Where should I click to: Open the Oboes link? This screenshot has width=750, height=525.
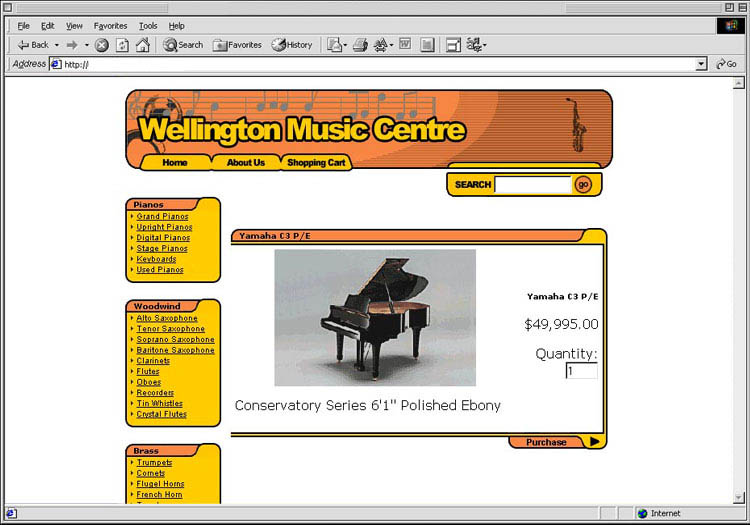point(148,382)
